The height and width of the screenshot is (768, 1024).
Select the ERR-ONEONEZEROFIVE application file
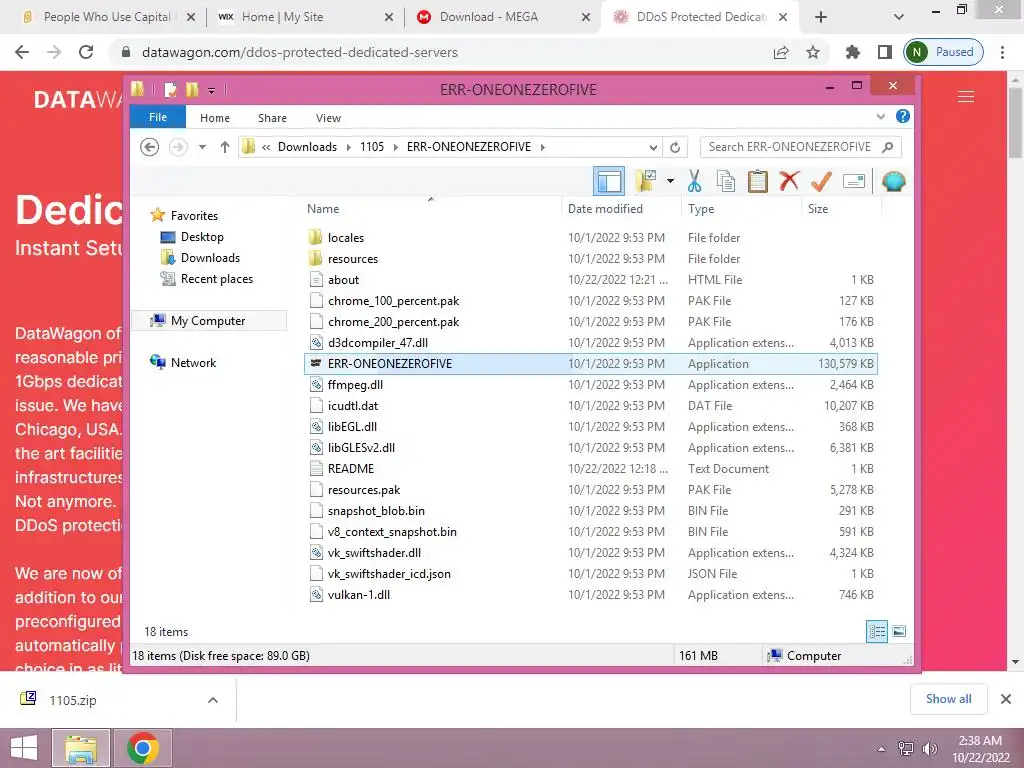590,364
